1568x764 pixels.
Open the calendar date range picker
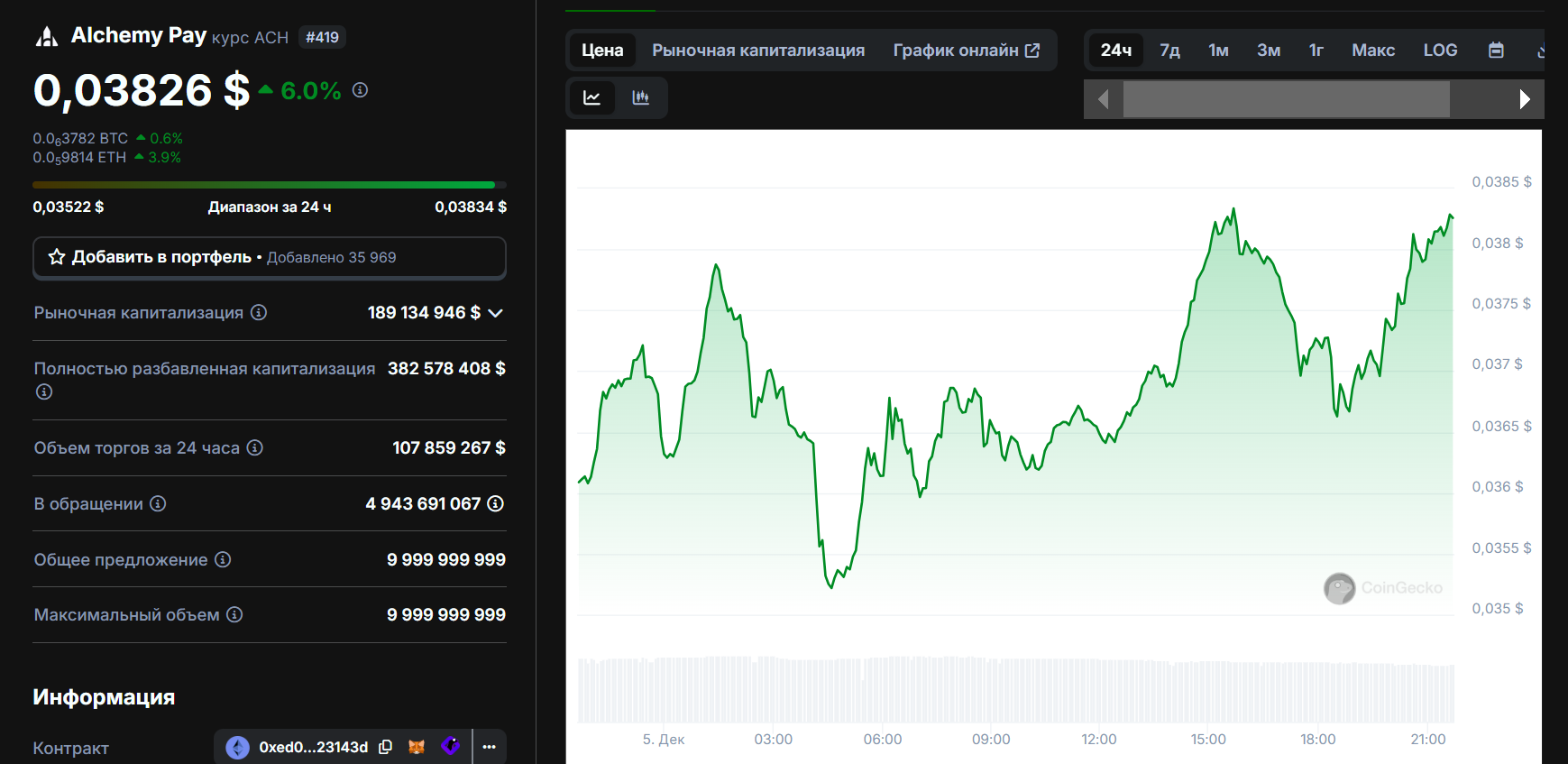pyautogui.click(x=1496, y=51)
